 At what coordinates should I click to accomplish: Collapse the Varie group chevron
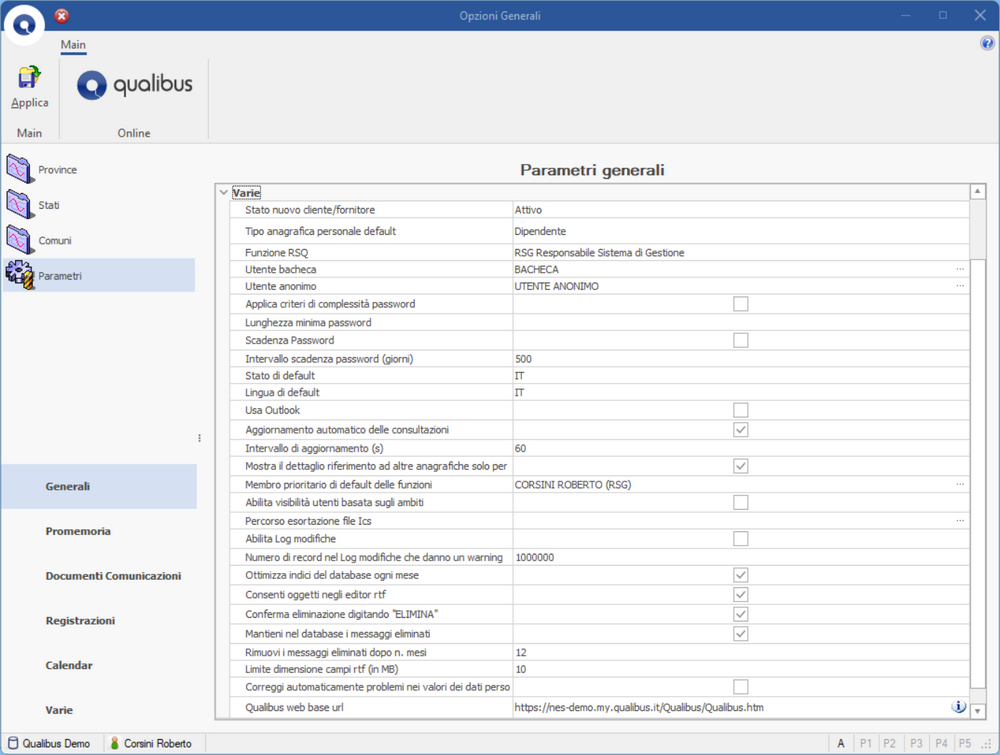pyautogui.click(x=224, y=192)
